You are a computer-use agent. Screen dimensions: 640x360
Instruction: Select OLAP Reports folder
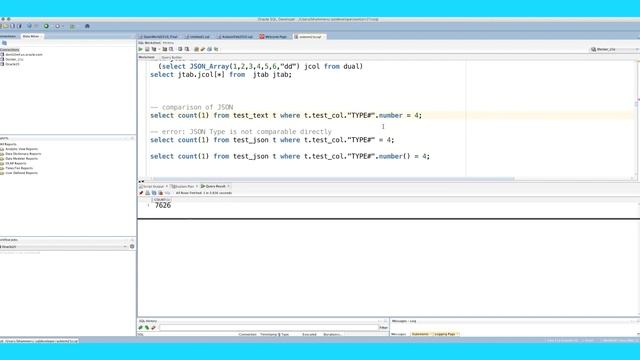click(13, 163)
